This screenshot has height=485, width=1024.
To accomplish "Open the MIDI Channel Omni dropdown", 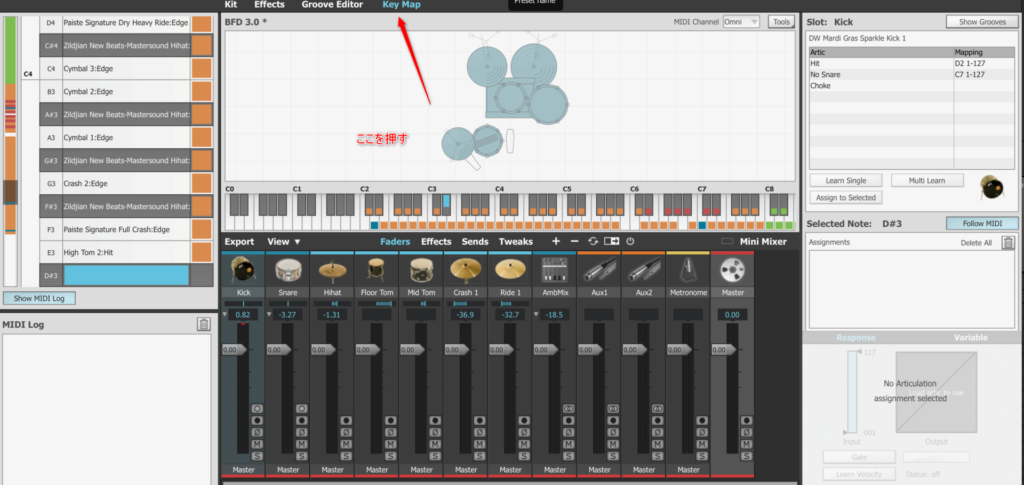I will pyautogui.click(x=741, y=21).
